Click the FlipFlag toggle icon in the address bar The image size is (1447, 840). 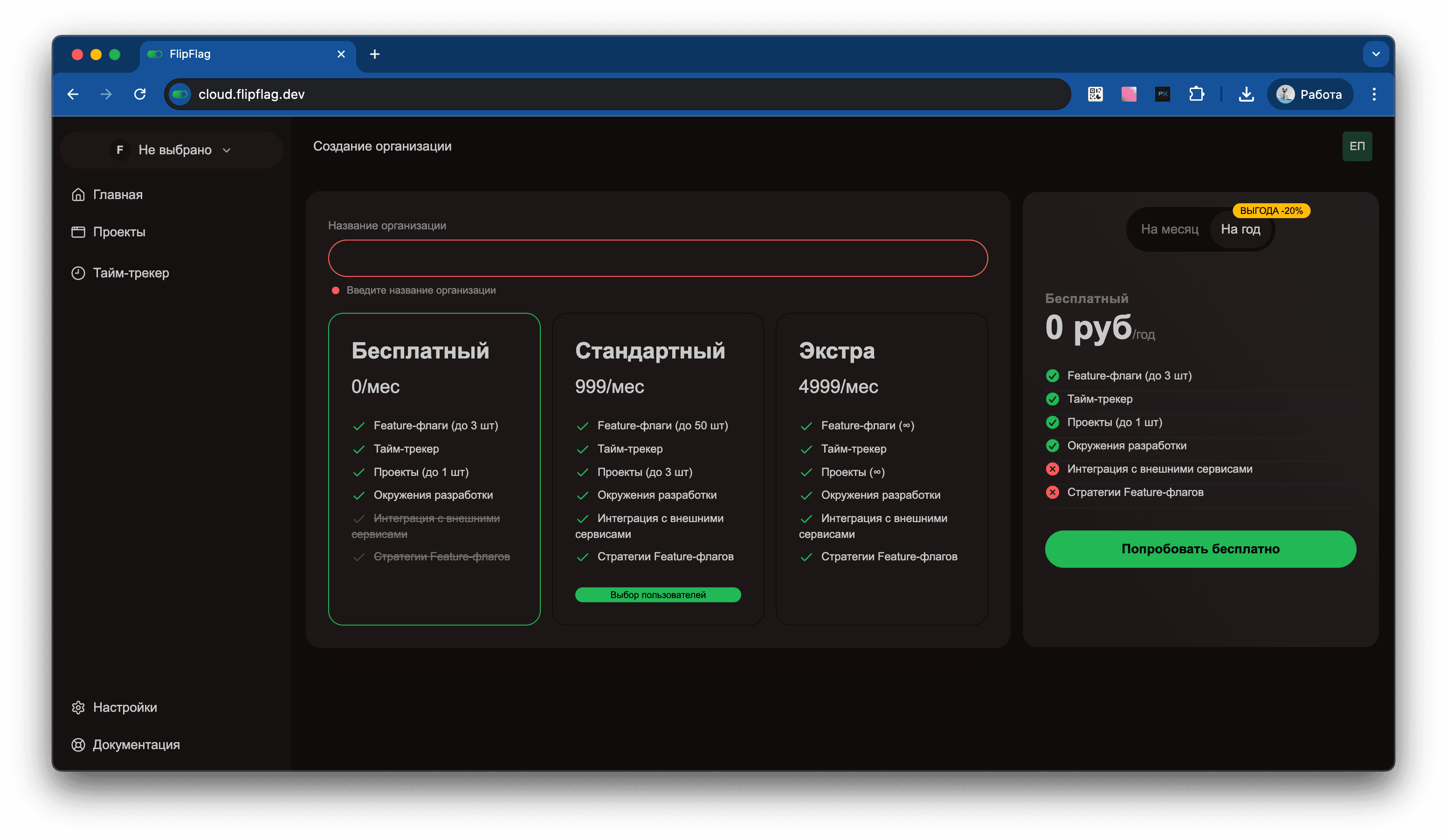(x=180, y=94)
